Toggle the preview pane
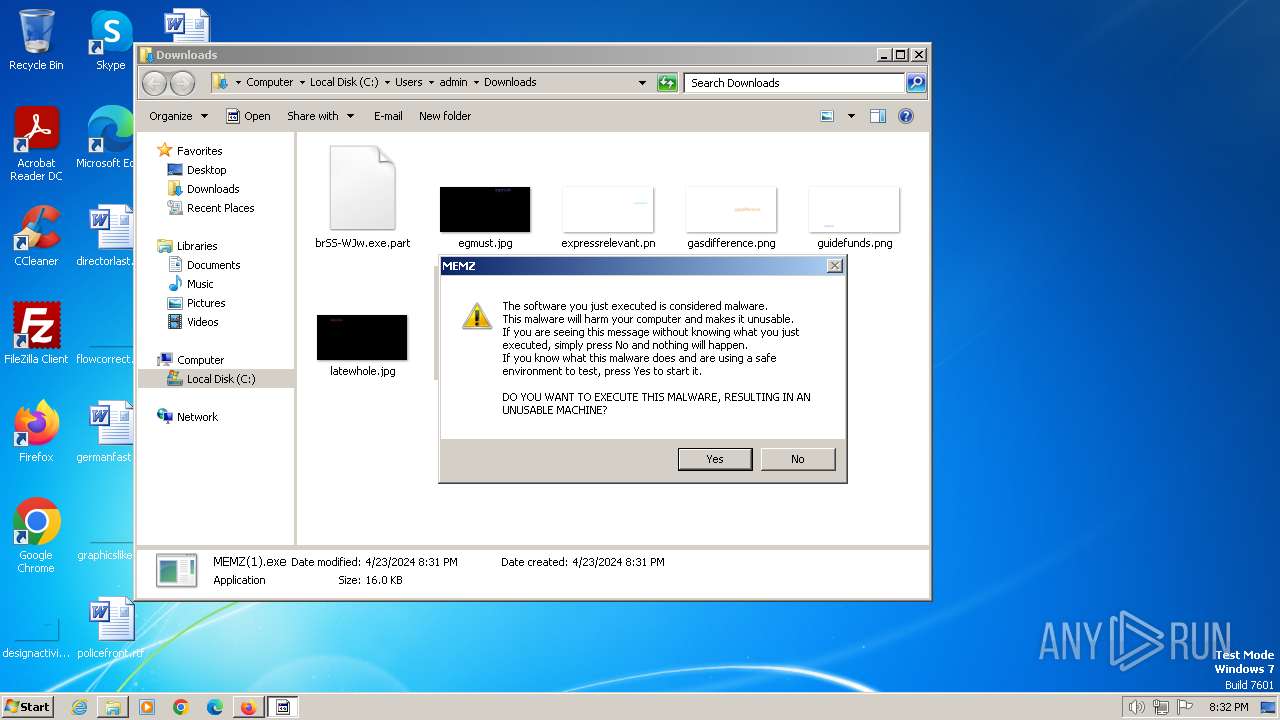This screenshot has width=1280, height=720. point(878,116)
